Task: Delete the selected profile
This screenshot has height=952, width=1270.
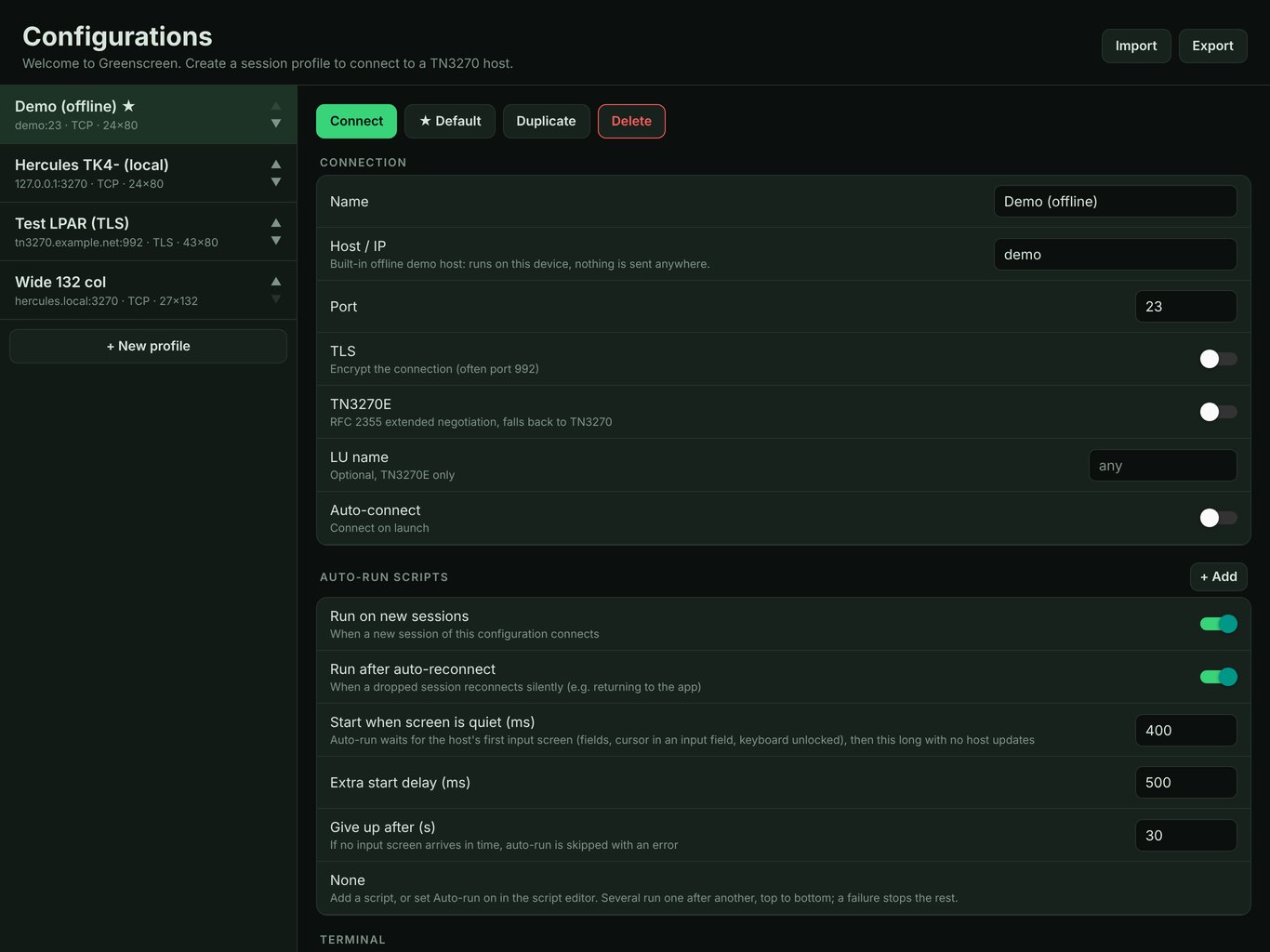Action: [631, 121]
